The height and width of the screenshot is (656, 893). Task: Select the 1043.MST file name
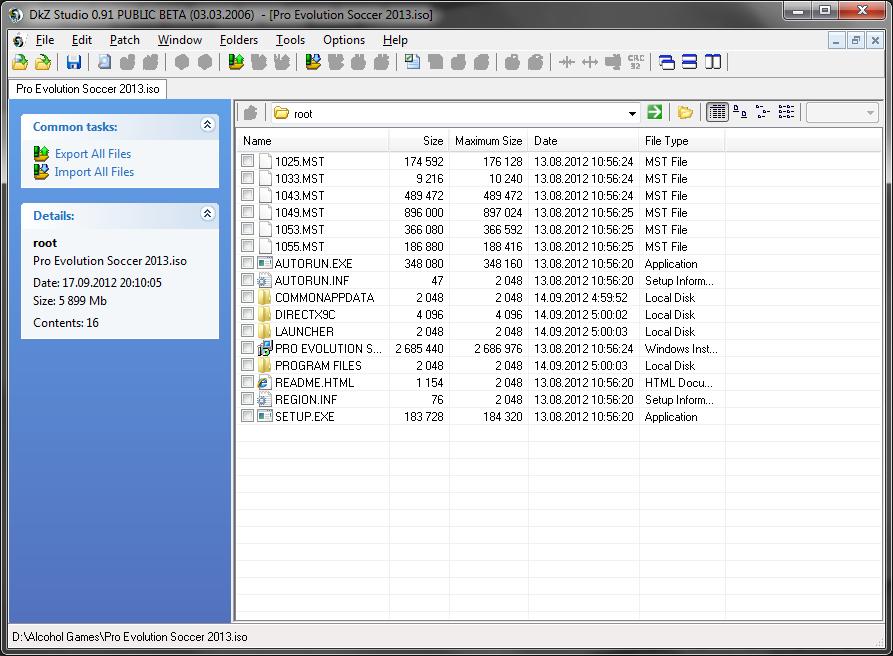click(300, 195)
